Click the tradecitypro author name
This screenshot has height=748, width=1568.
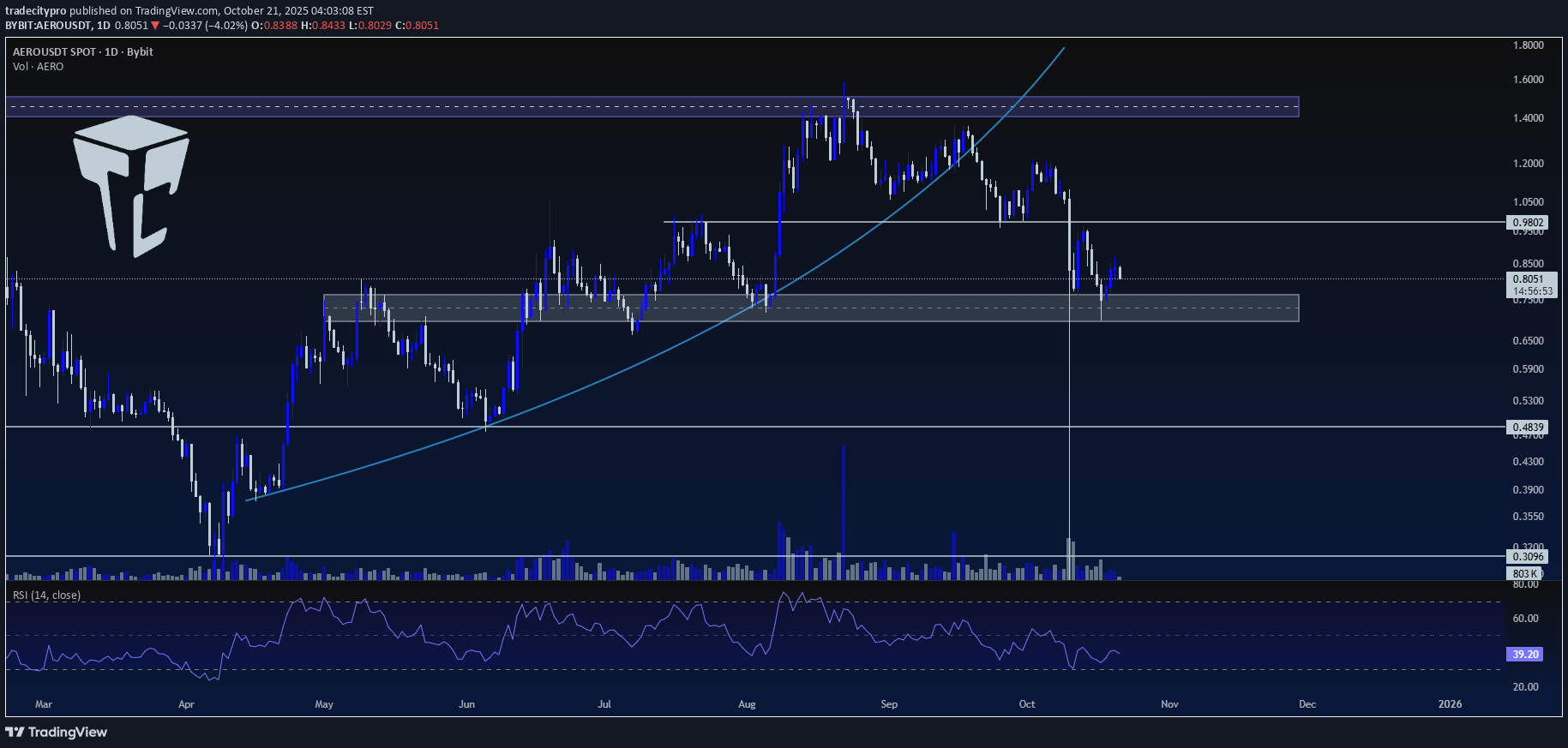pyautogui.click(x=36, y=11)
